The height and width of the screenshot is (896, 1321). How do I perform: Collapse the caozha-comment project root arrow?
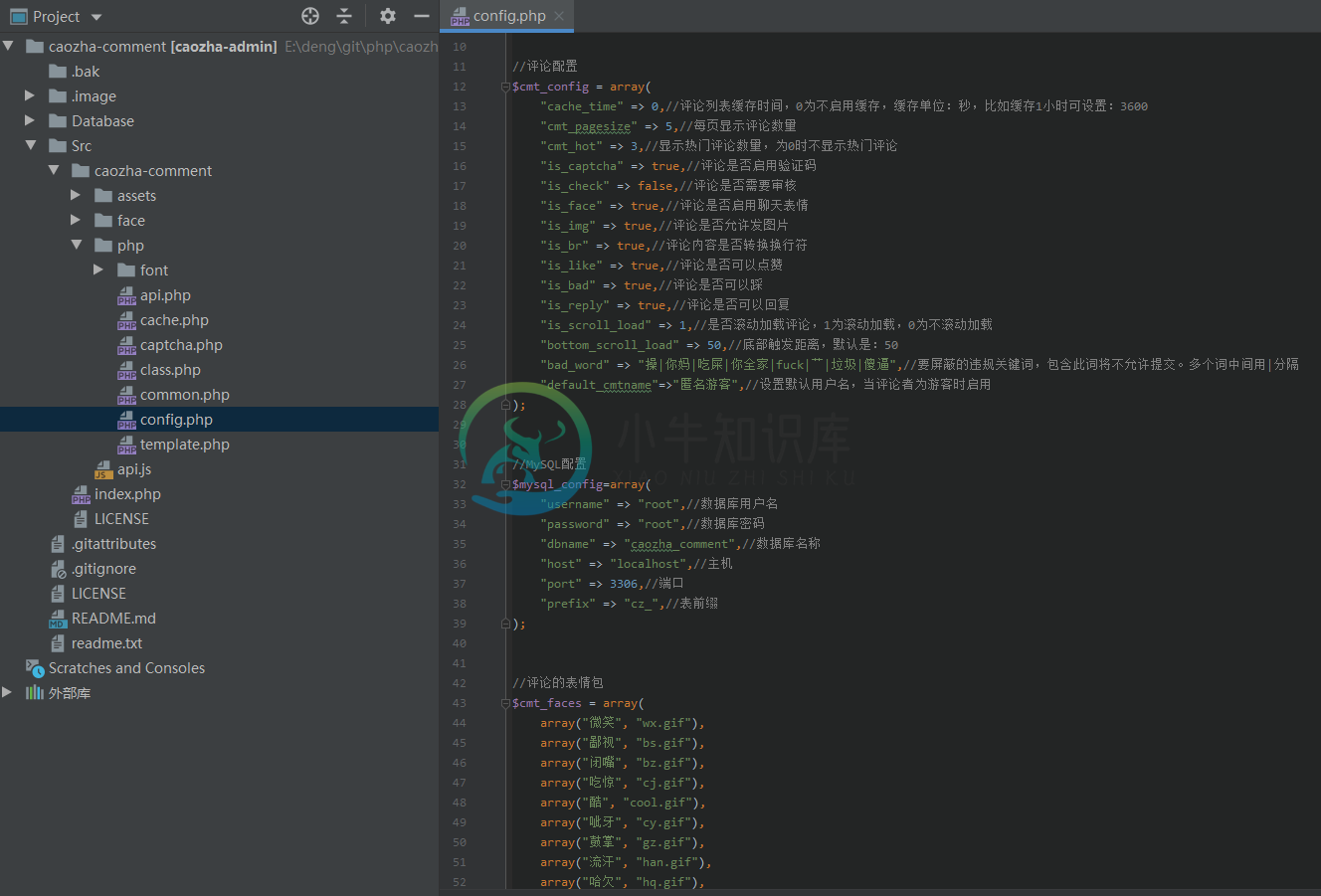pos(8,46)
